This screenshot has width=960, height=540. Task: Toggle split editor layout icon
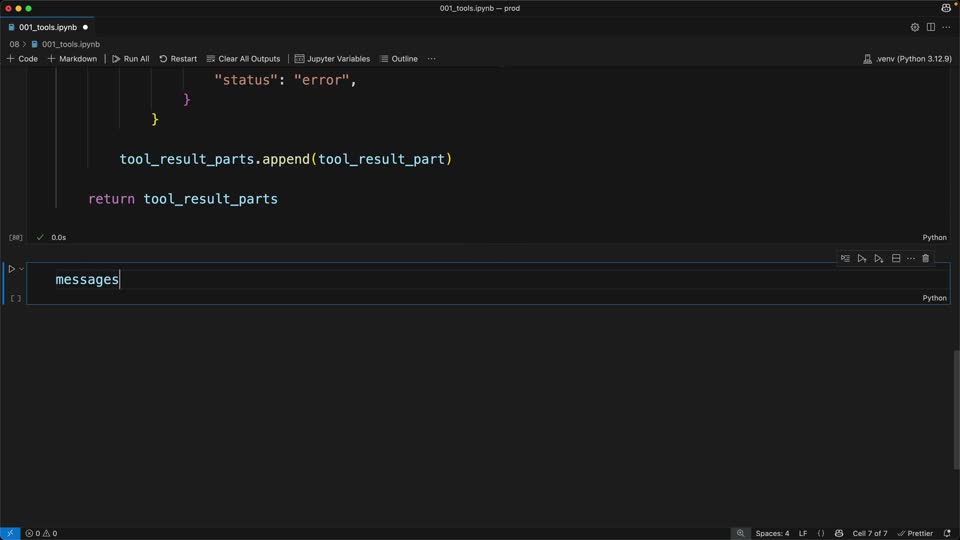931,27
